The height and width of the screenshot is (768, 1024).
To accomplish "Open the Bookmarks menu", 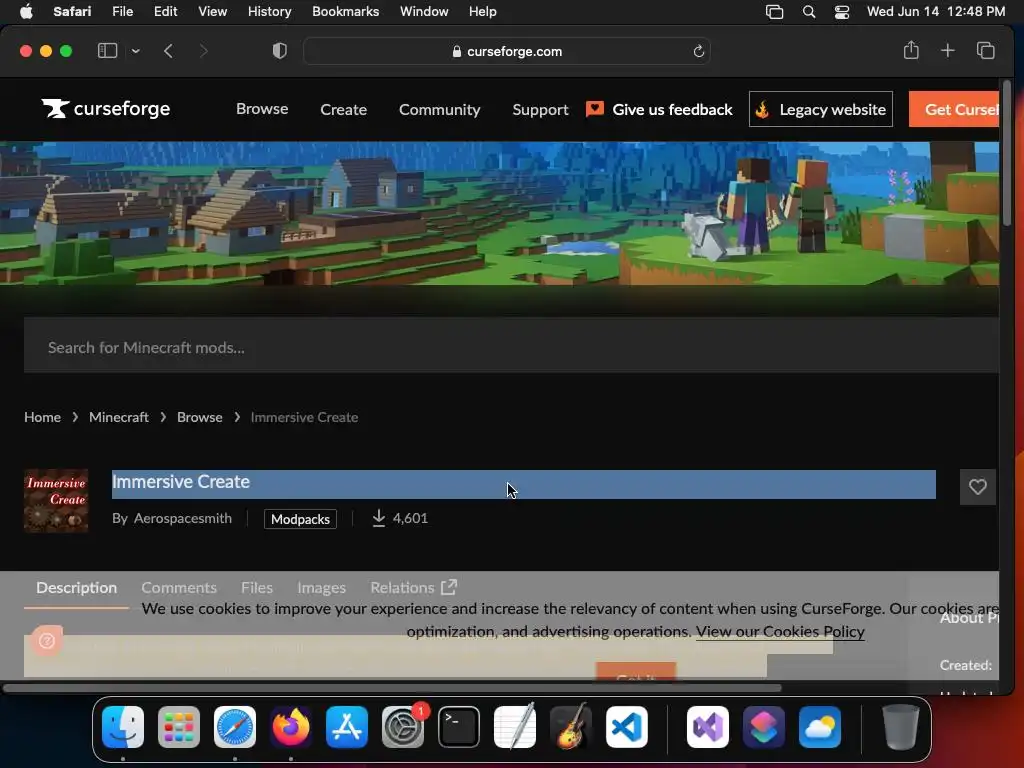I will [x=345, y=12].
